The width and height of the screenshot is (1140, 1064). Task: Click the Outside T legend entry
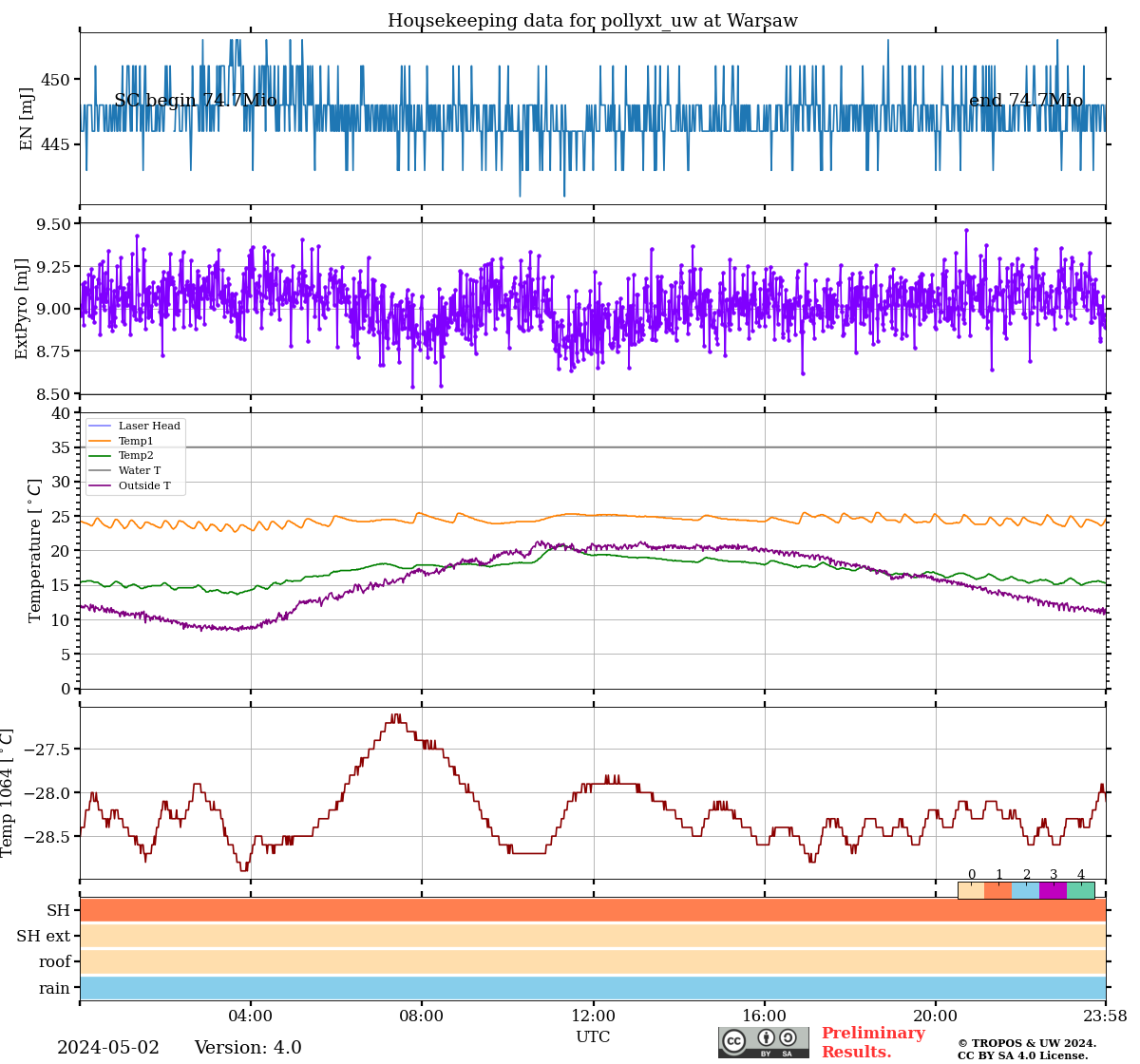[129, 485]
